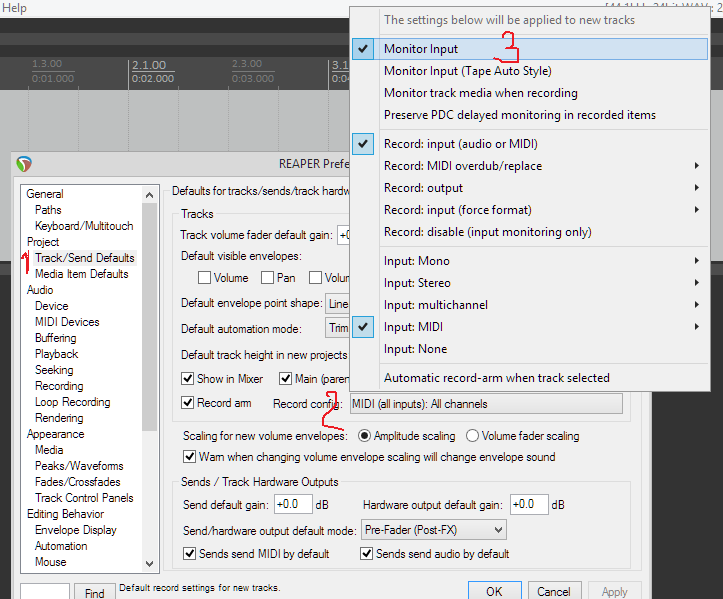723x599 pixels.
Task: Select Track/Send Defaults page
Action: (85, 258)
